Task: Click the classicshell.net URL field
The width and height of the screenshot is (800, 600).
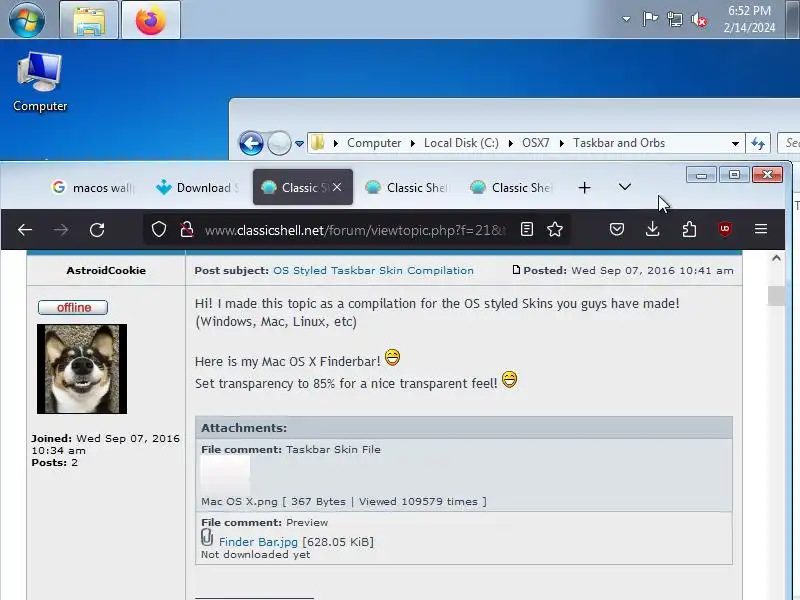Action: tap(355, 230)
